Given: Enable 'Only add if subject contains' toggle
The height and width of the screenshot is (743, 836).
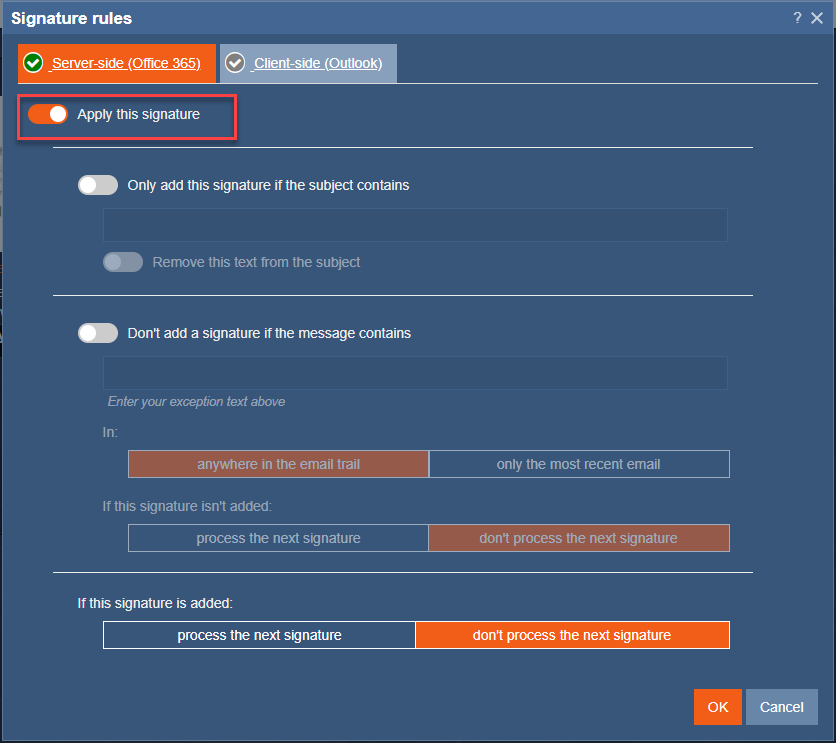Looking at the screenshot, I should (98, 185).
